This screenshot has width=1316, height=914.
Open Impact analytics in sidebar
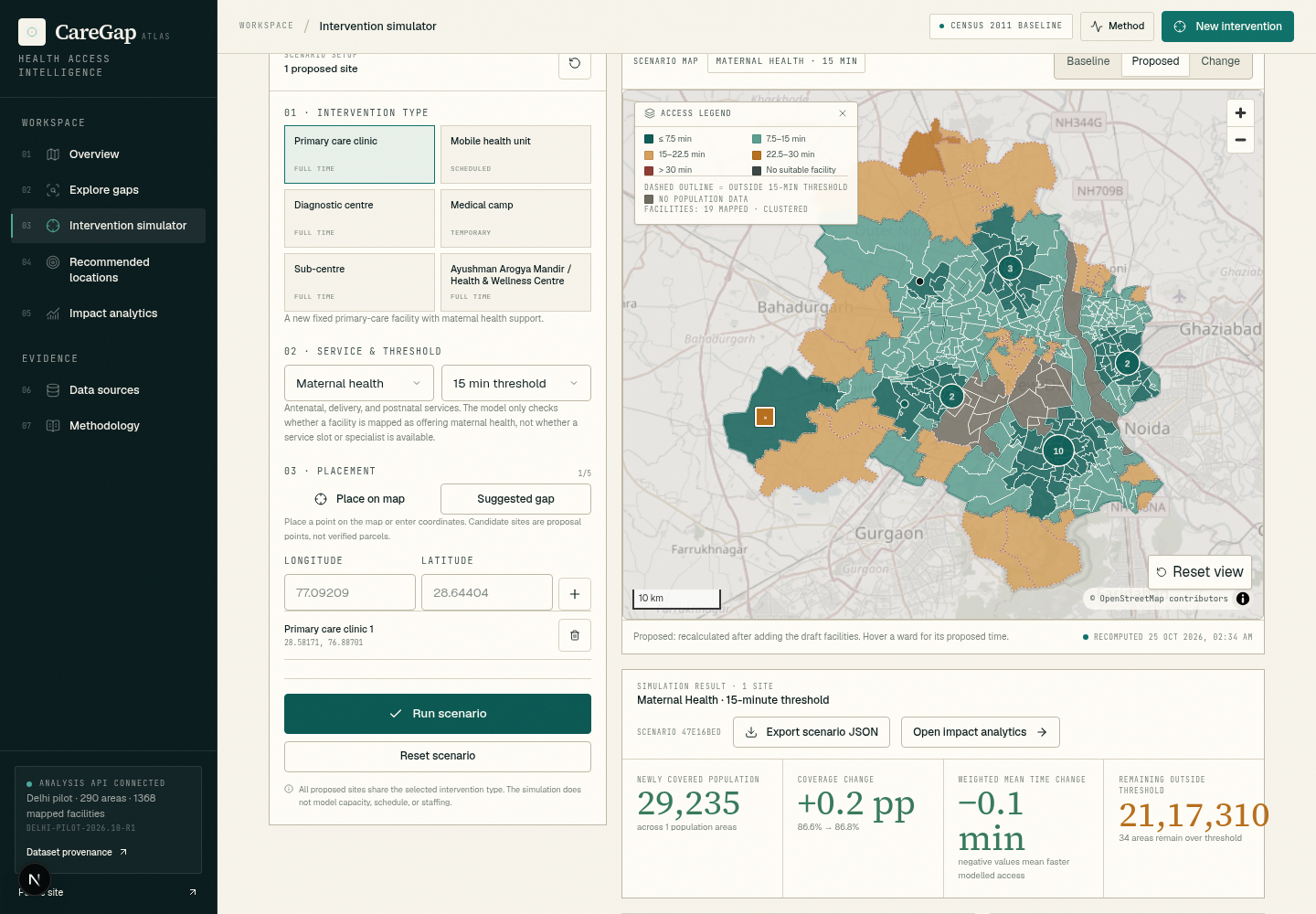pos(108,314)
